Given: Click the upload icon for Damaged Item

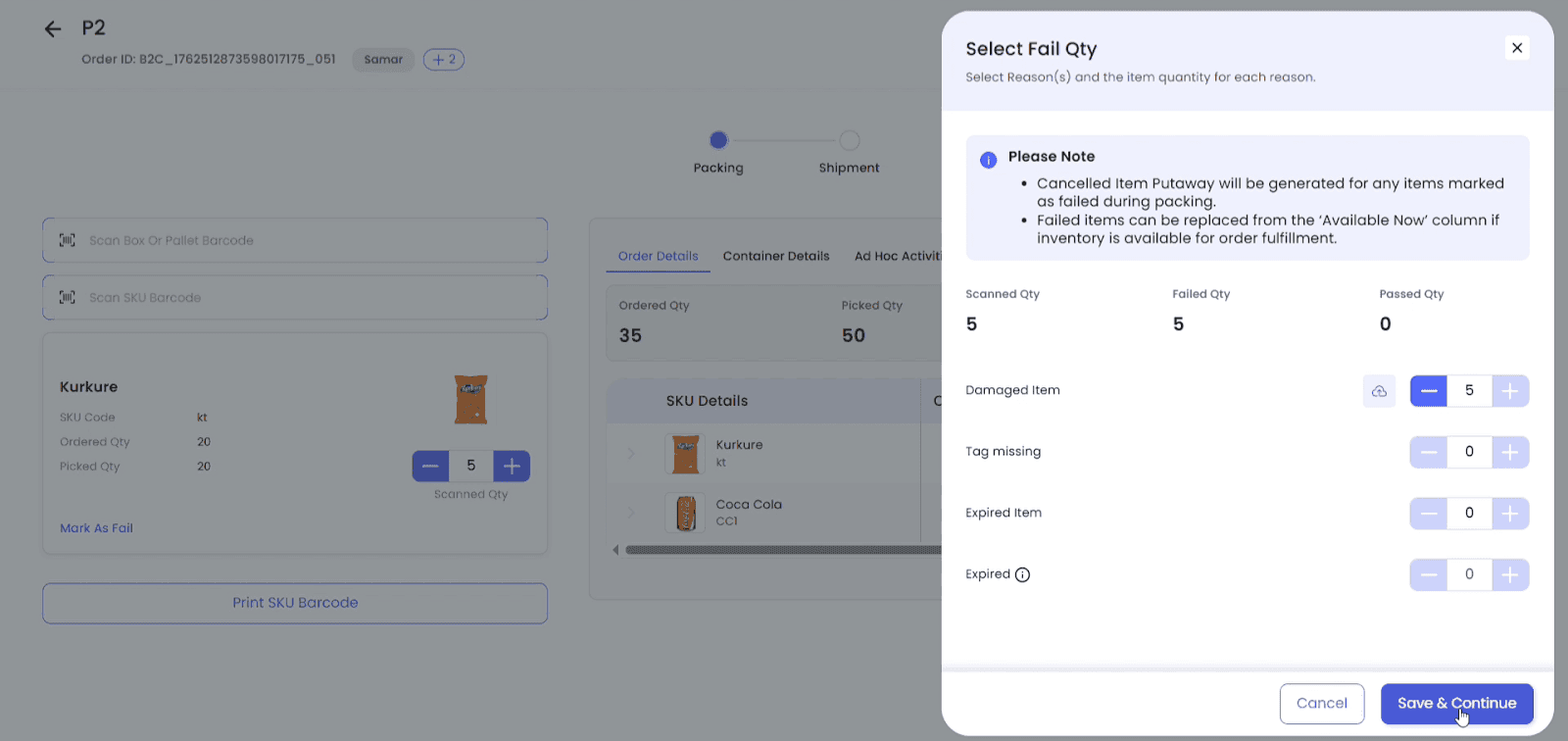Looking at the screenshot, I should click(x=1379, y=391).
